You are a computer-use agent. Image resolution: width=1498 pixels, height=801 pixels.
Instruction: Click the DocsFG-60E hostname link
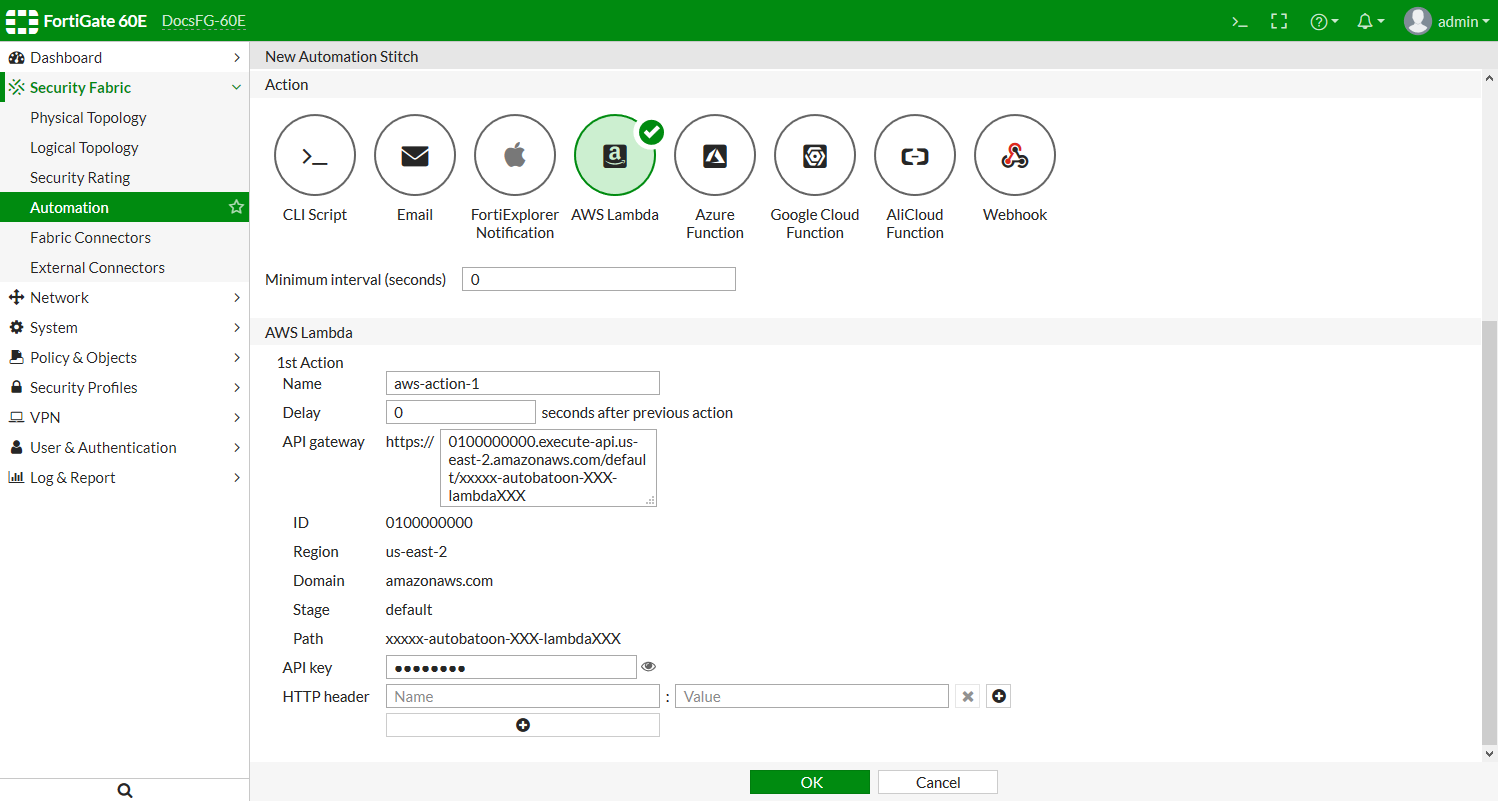(204, 21)
